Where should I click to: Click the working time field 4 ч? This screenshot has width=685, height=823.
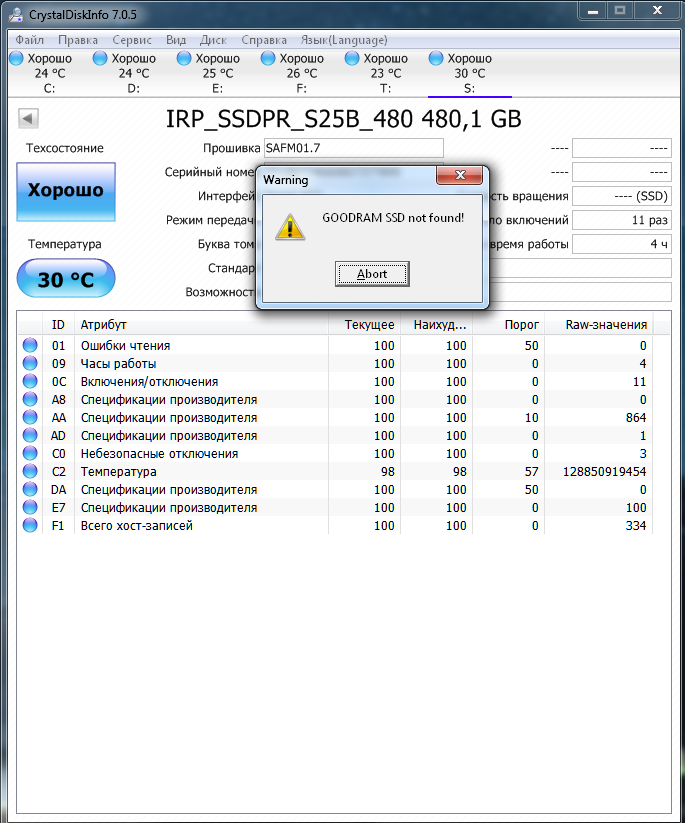click(x=621, y=244)
